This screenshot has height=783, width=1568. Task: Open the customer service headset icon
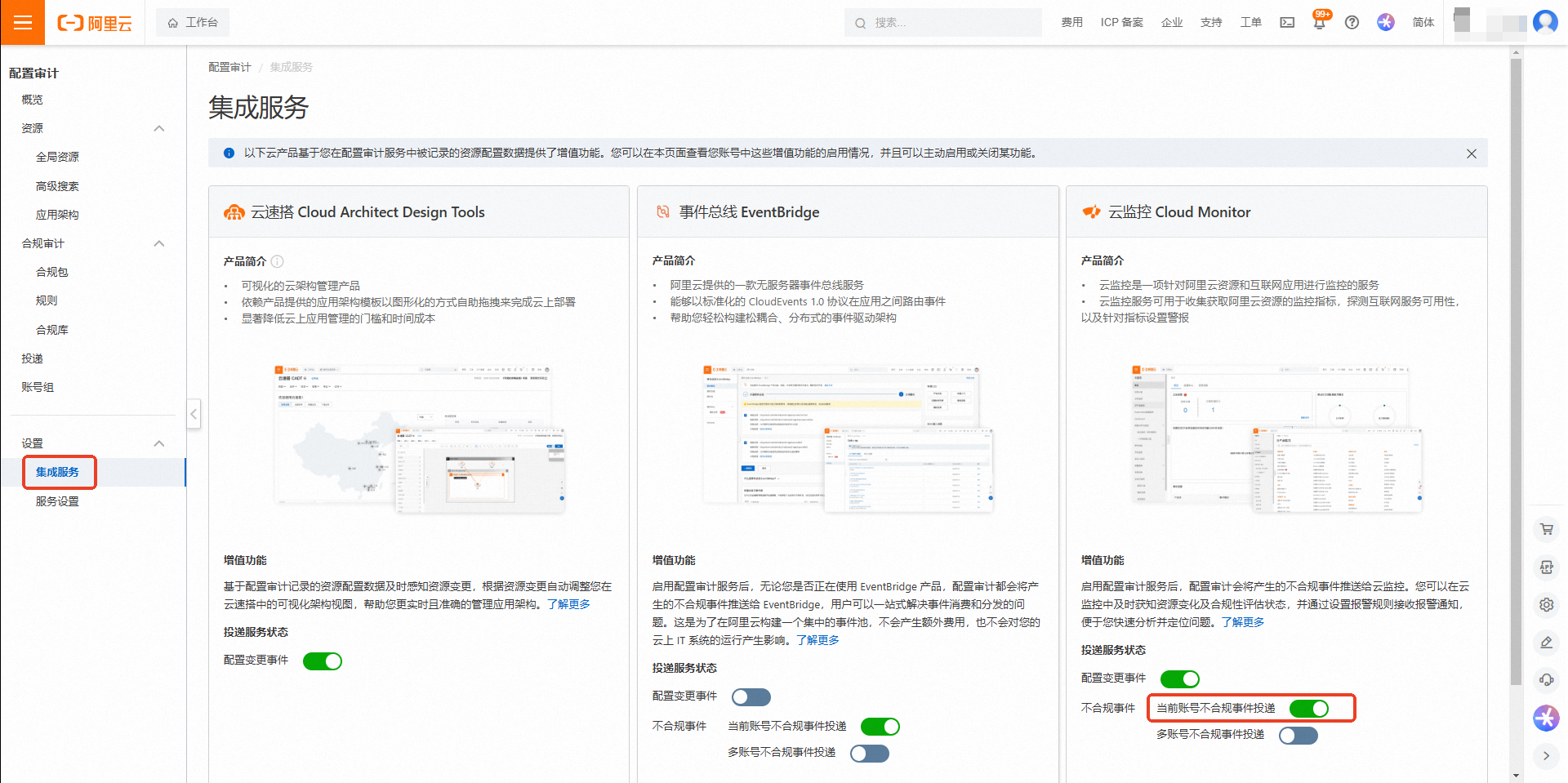click(1546, 680)
